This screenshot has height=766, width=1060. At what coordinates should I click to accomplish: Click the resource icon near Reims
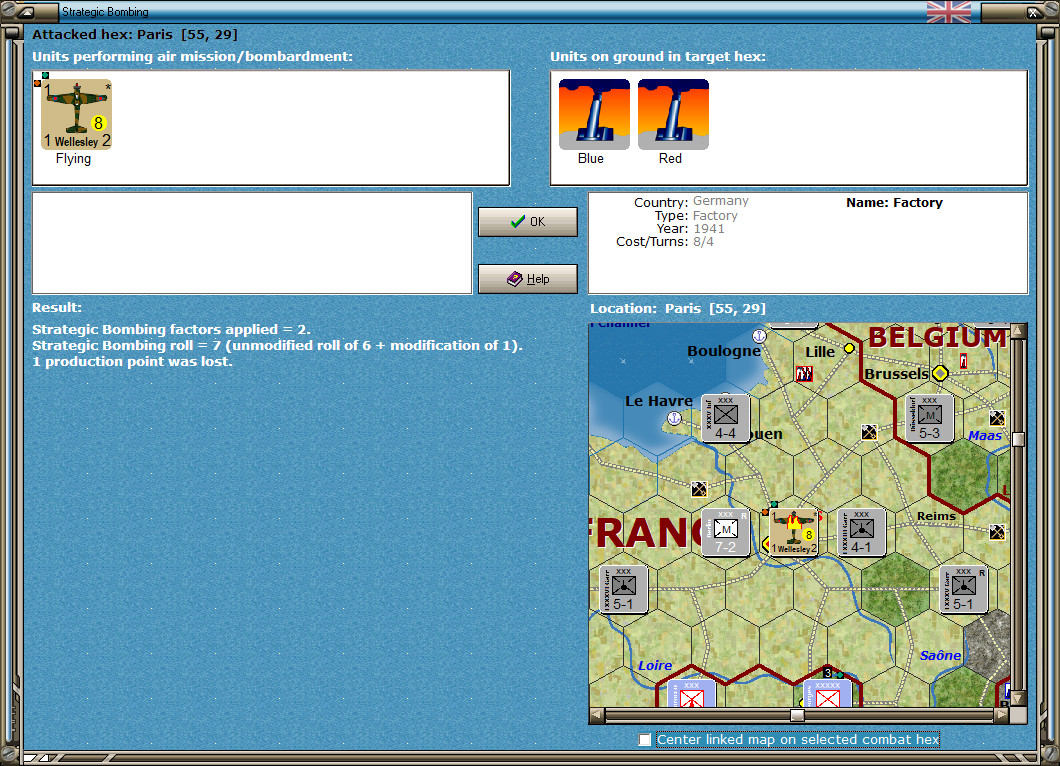coord(997,532)
